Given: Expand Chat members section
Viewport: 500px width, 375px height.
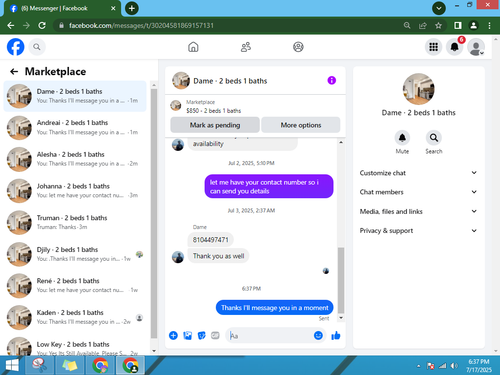Looking at the screenshot, I should click(x=418, y=192).
